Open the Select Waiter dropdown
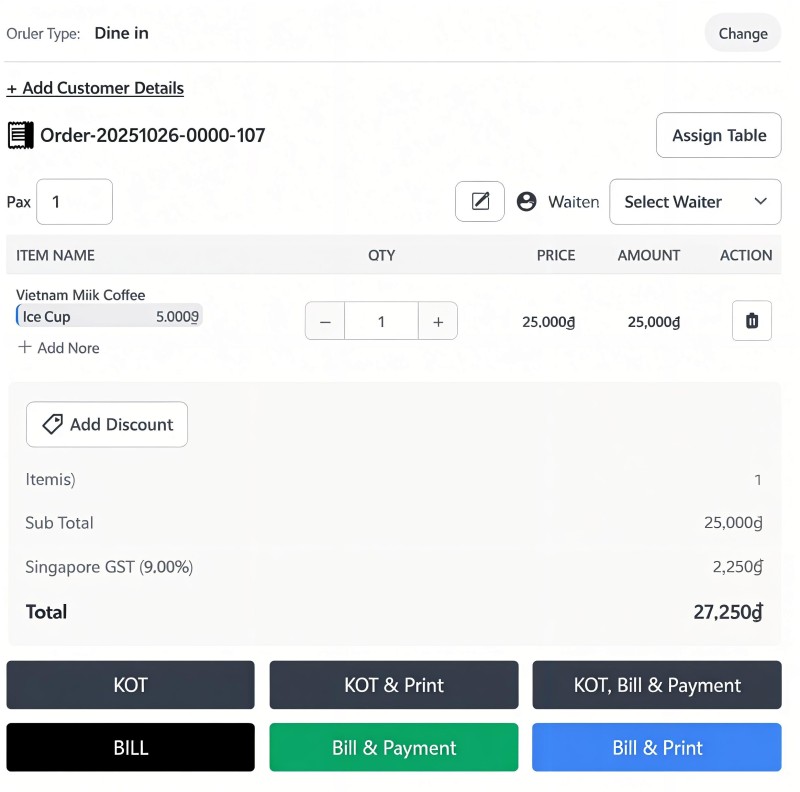The height and width of the screenshot is (792, 800). point(695,201)
